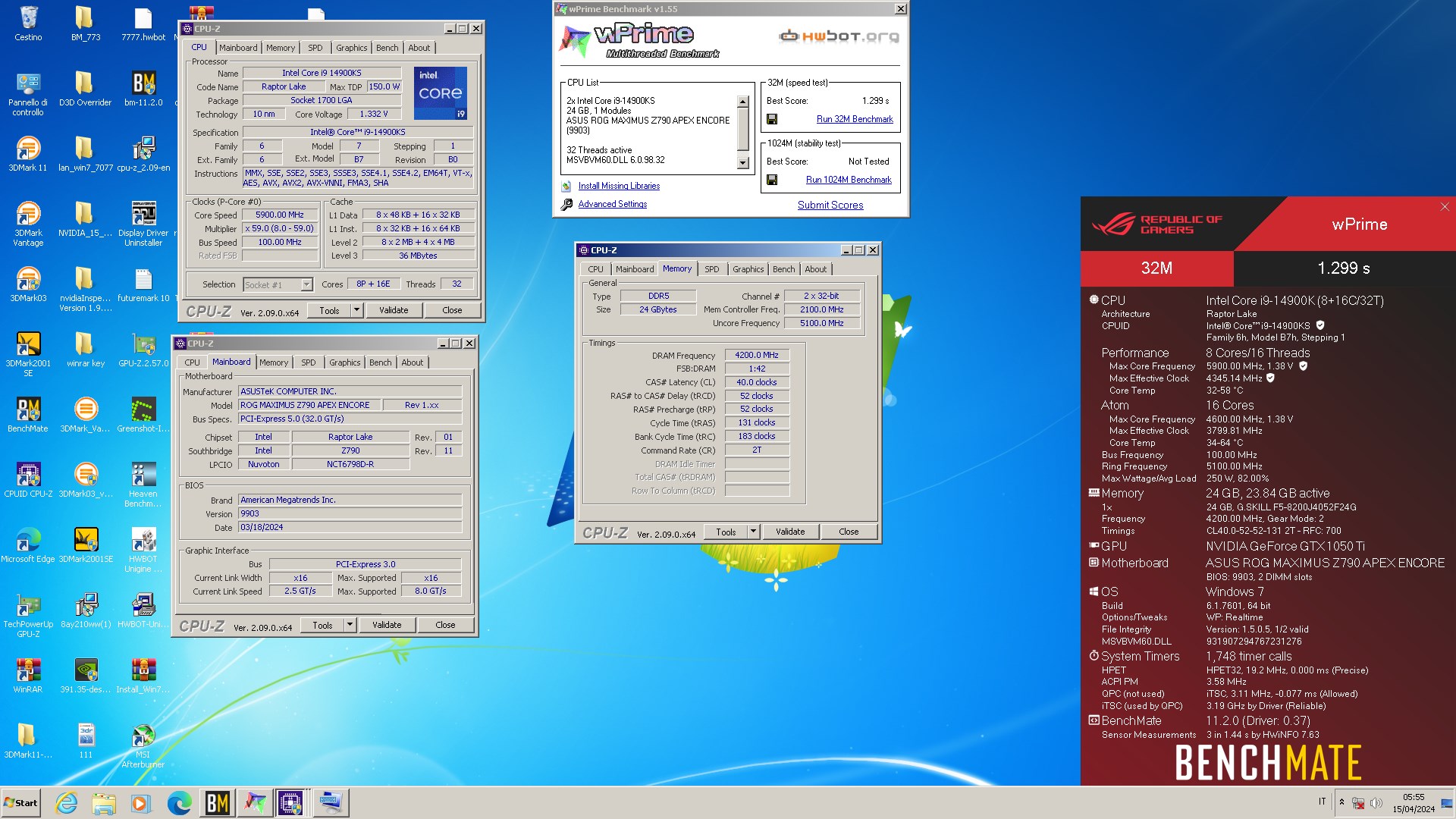Image resolution: width=1456 pixels, height=819 pixels.
Task: Launch the bm-11.2.0 BenchMate installer icon
Action: [143, 89]
